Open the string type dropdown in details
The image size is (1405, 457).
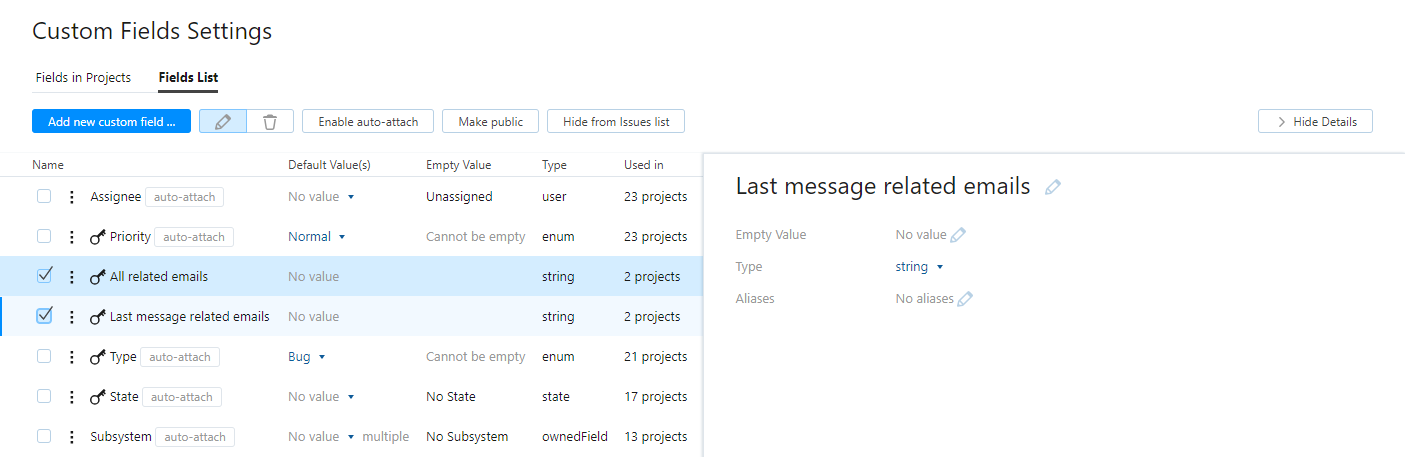pos(920,267)
